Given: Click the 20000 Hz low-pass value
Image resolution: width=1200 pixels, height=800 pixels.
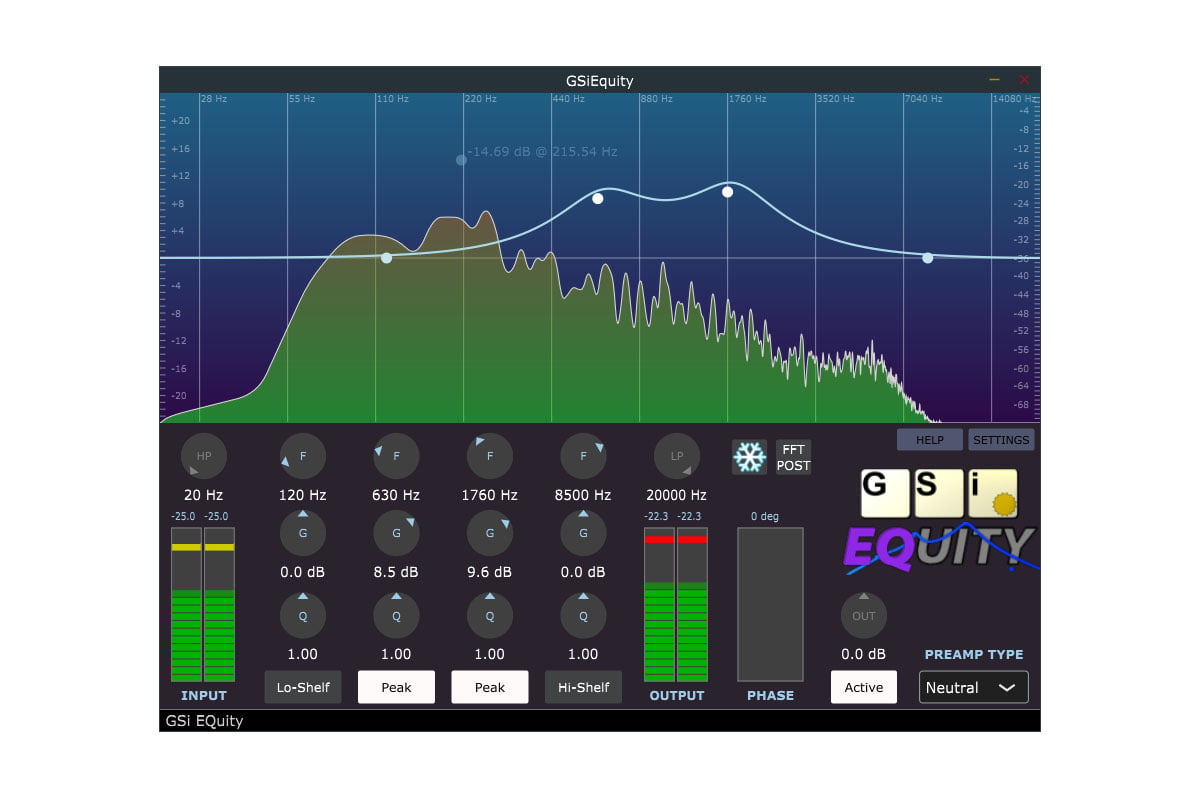Looking at the screenshot, I should 677,495.
